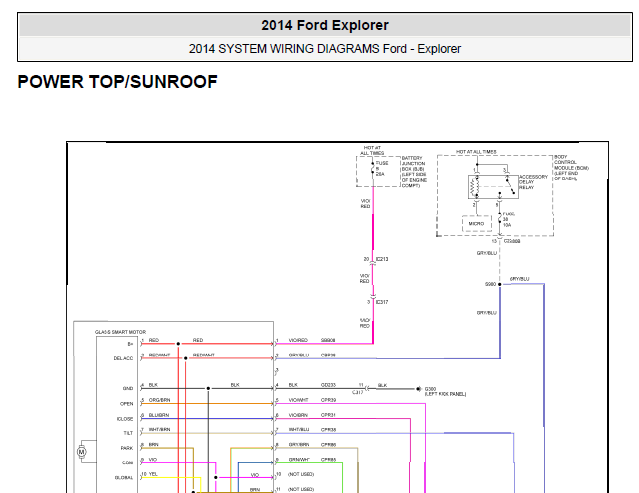Click the 'C2280B' connector label

[x=512, y=241]
